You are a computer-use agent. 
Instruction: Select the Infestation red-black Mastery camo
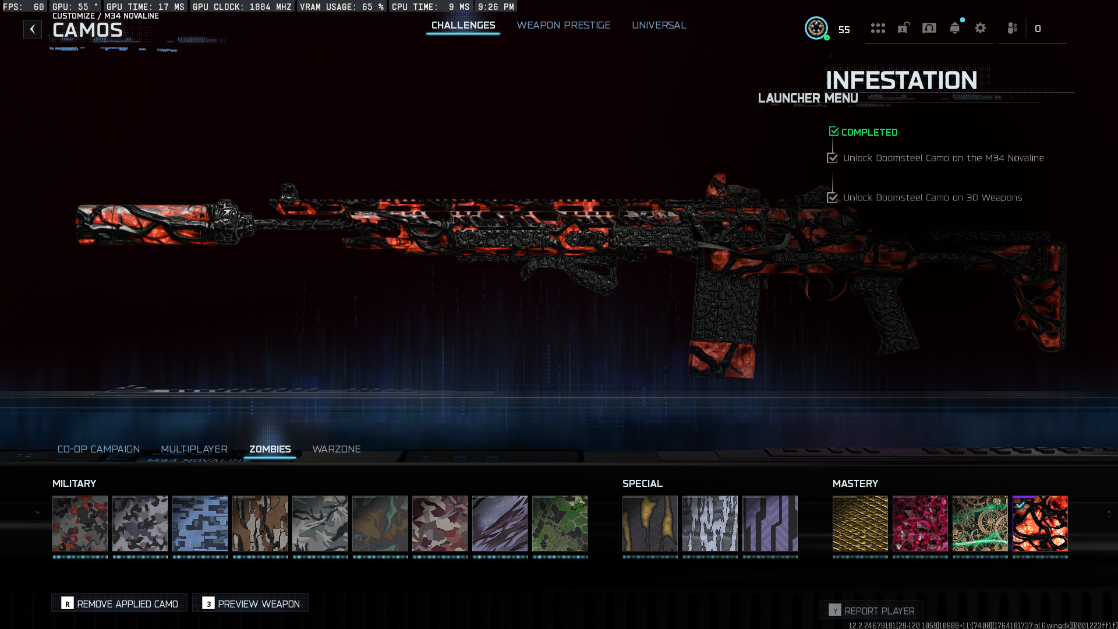point(1040,524)
